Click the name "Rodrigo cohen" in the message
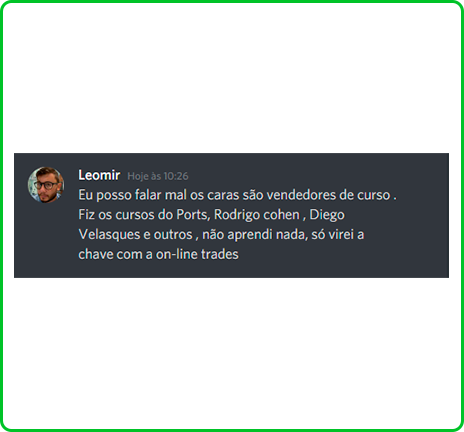Viewport: 464px width, 432px height. point(257,215)
